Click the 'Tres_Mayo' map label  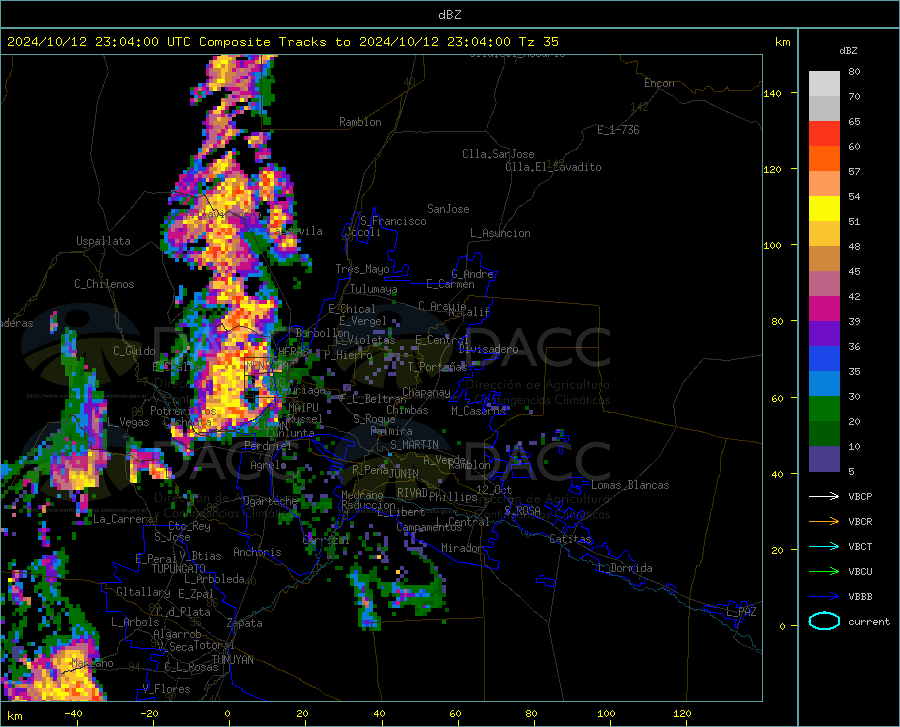[x=362, y=269]
